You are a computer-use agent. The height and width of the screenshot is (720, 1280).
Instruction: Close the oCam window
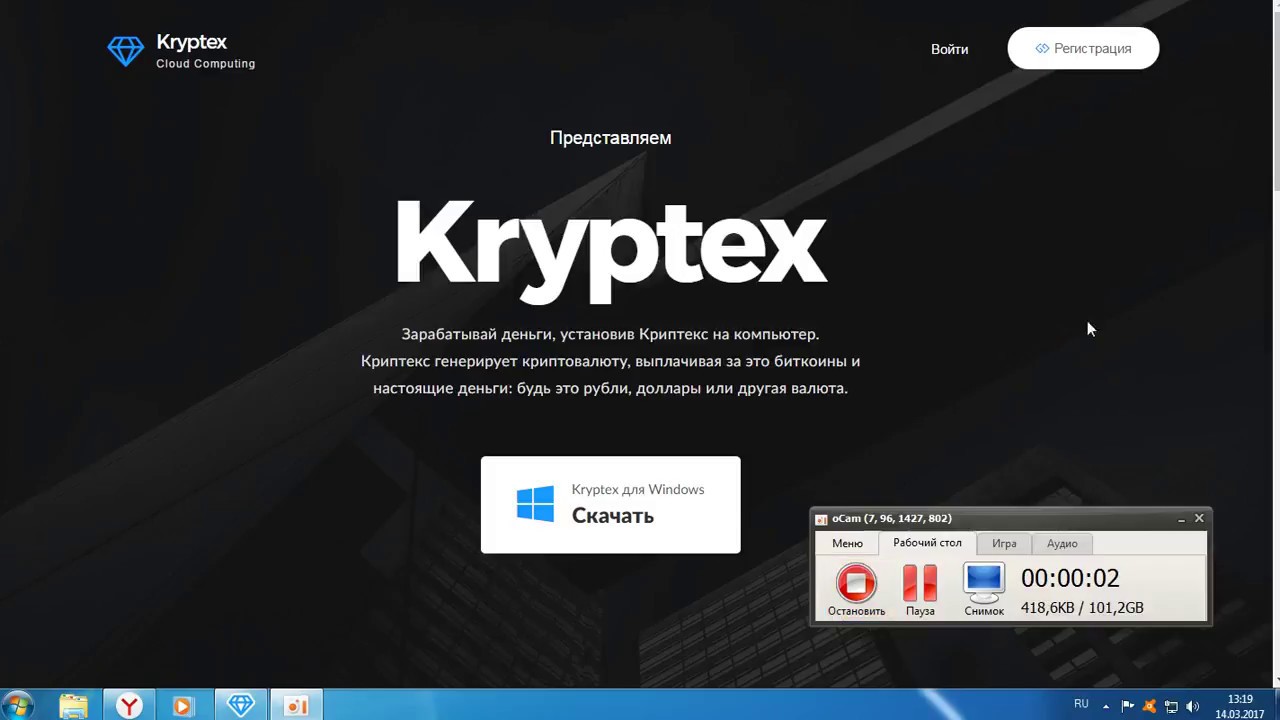1199,518
